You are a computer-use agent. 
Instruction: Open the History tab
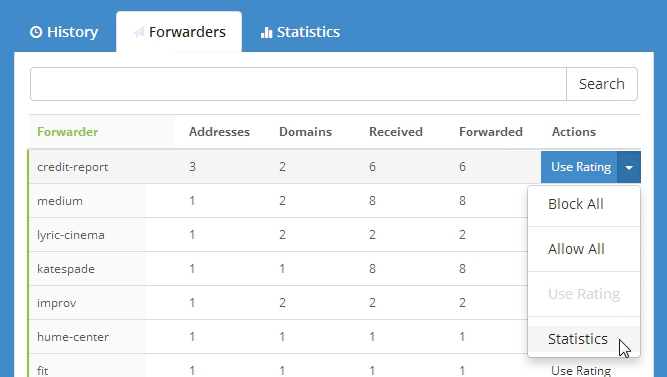pyautogui.click(x=64, y=32)
